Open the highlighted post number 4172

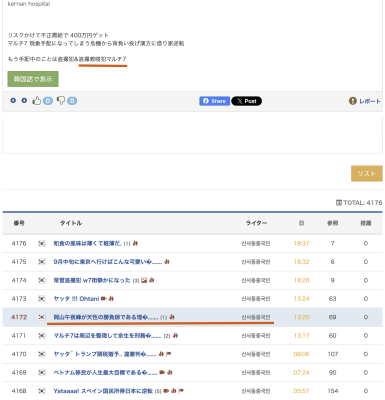(x=106, y=317)
